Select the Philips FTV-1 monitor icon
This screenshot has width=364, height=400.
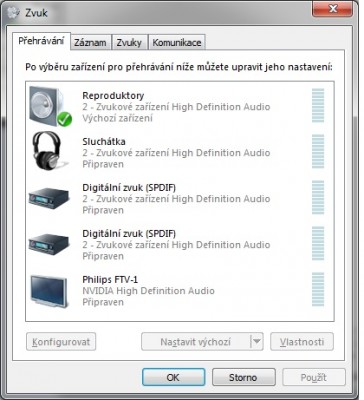(49, 291)
